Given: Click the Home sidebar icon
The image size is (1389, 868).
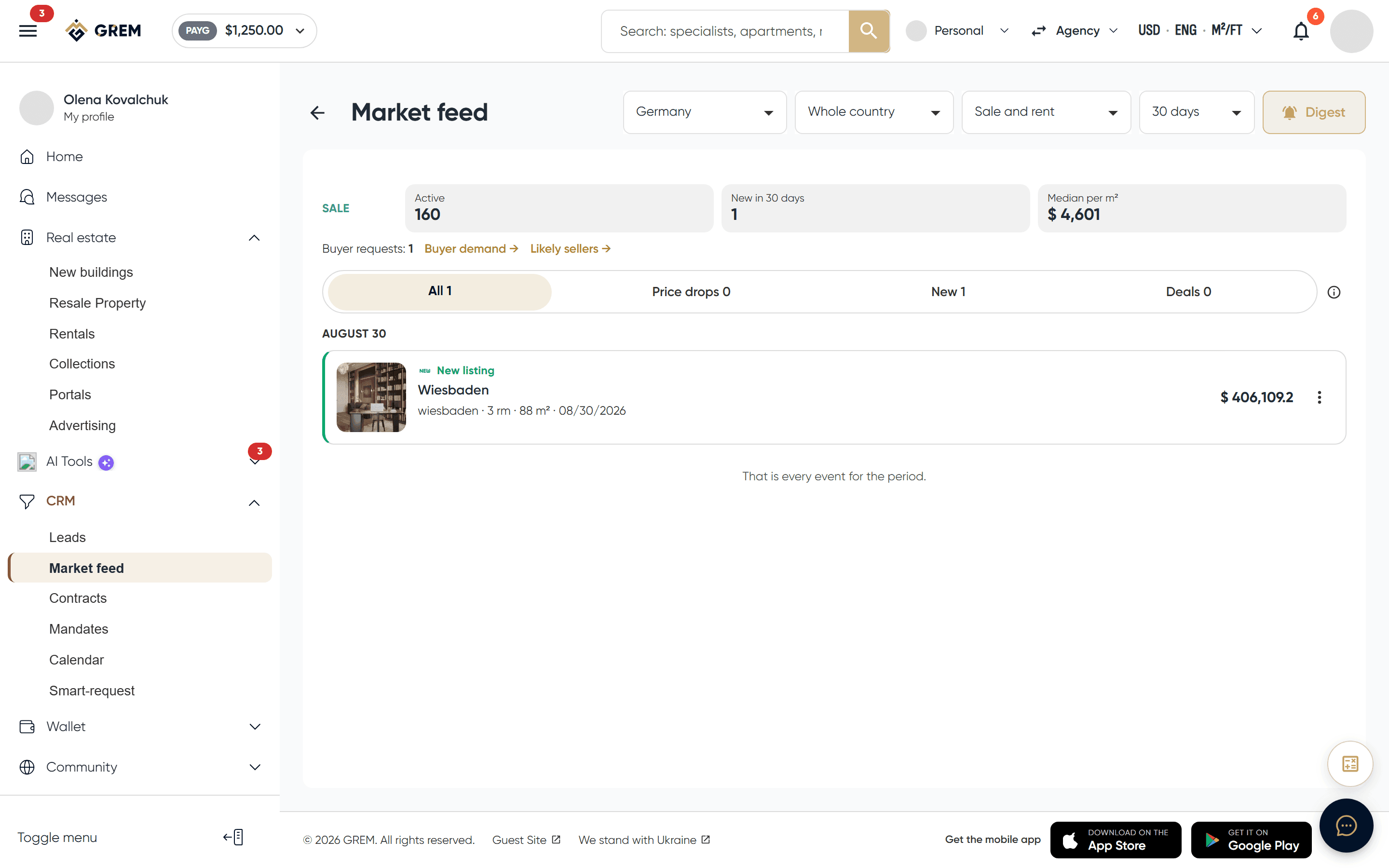Looking at the screenshot, I should click(x=27, y=157).
